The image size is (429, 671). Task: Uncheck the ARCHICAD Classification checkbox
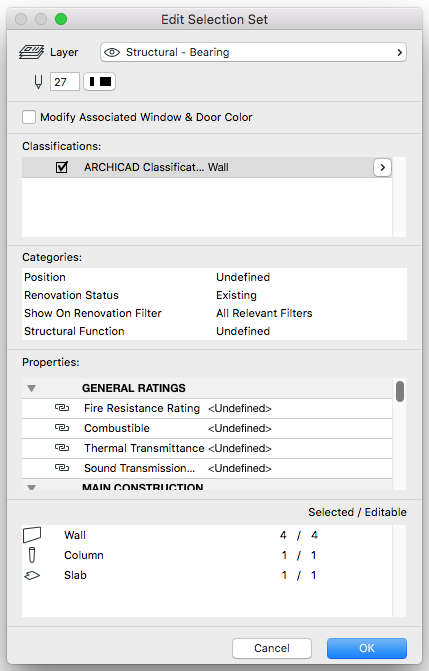pyautogui.click(x=62, y=167)
